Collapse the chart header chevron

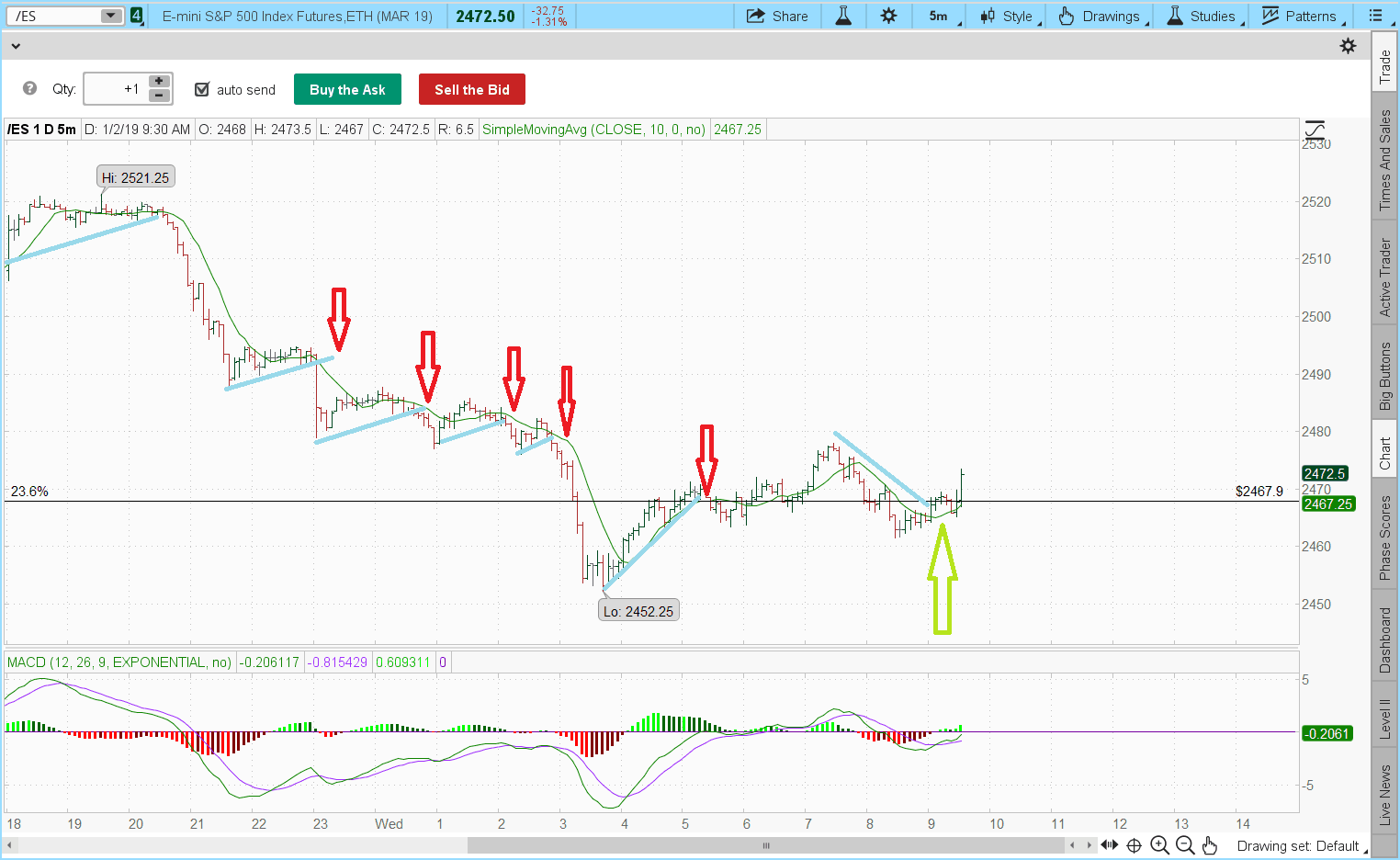click(x=16, y=45)
